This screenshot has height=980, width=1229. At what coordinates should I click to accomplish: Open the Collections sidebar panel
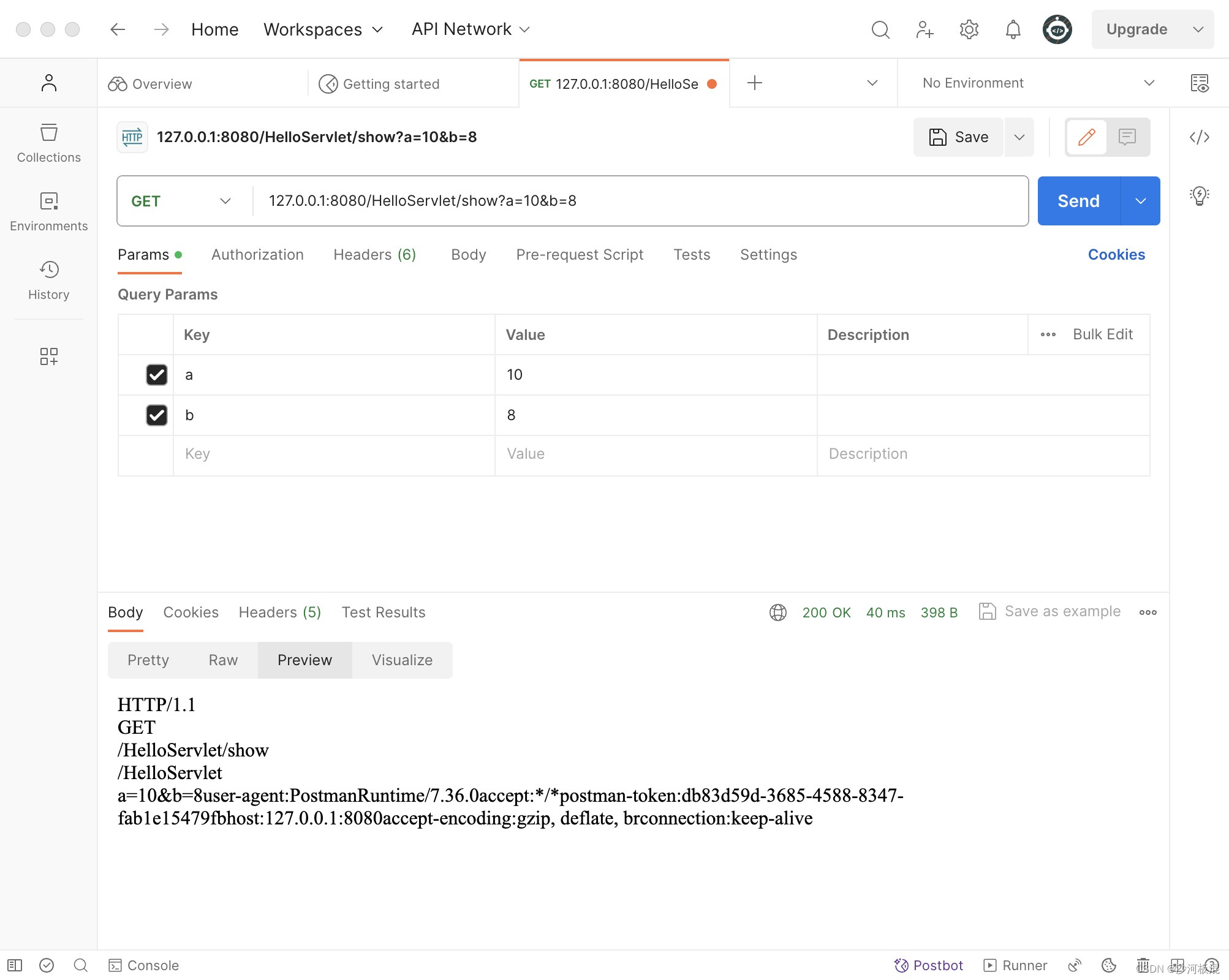(48, 143)
